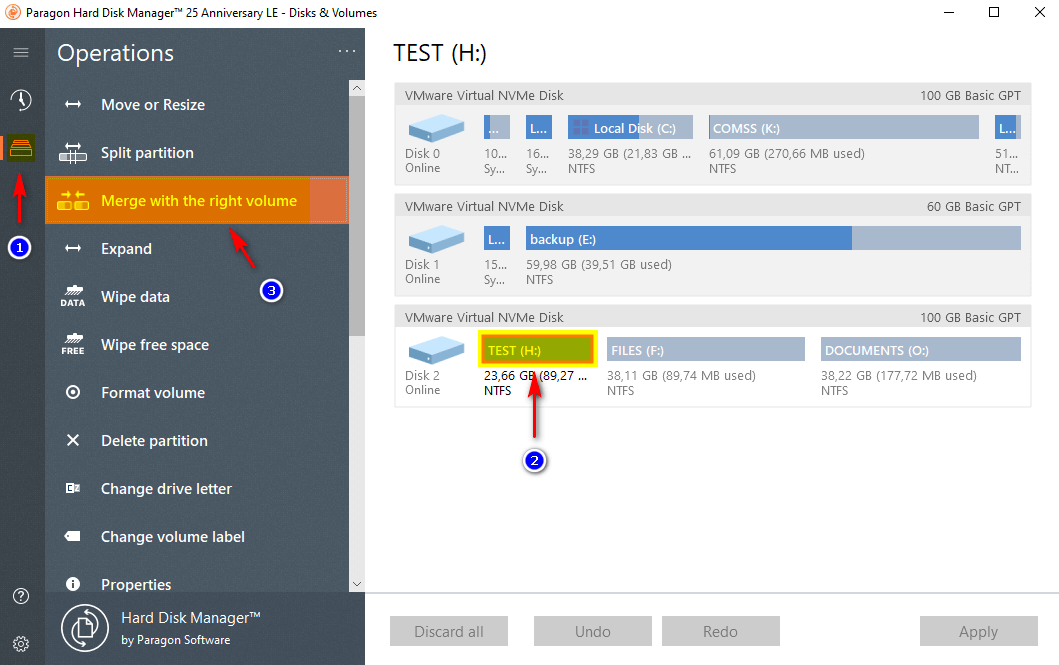Open the settings gear icon
This screenshot has width=1059, height=665.
click(x=21, y=644)
